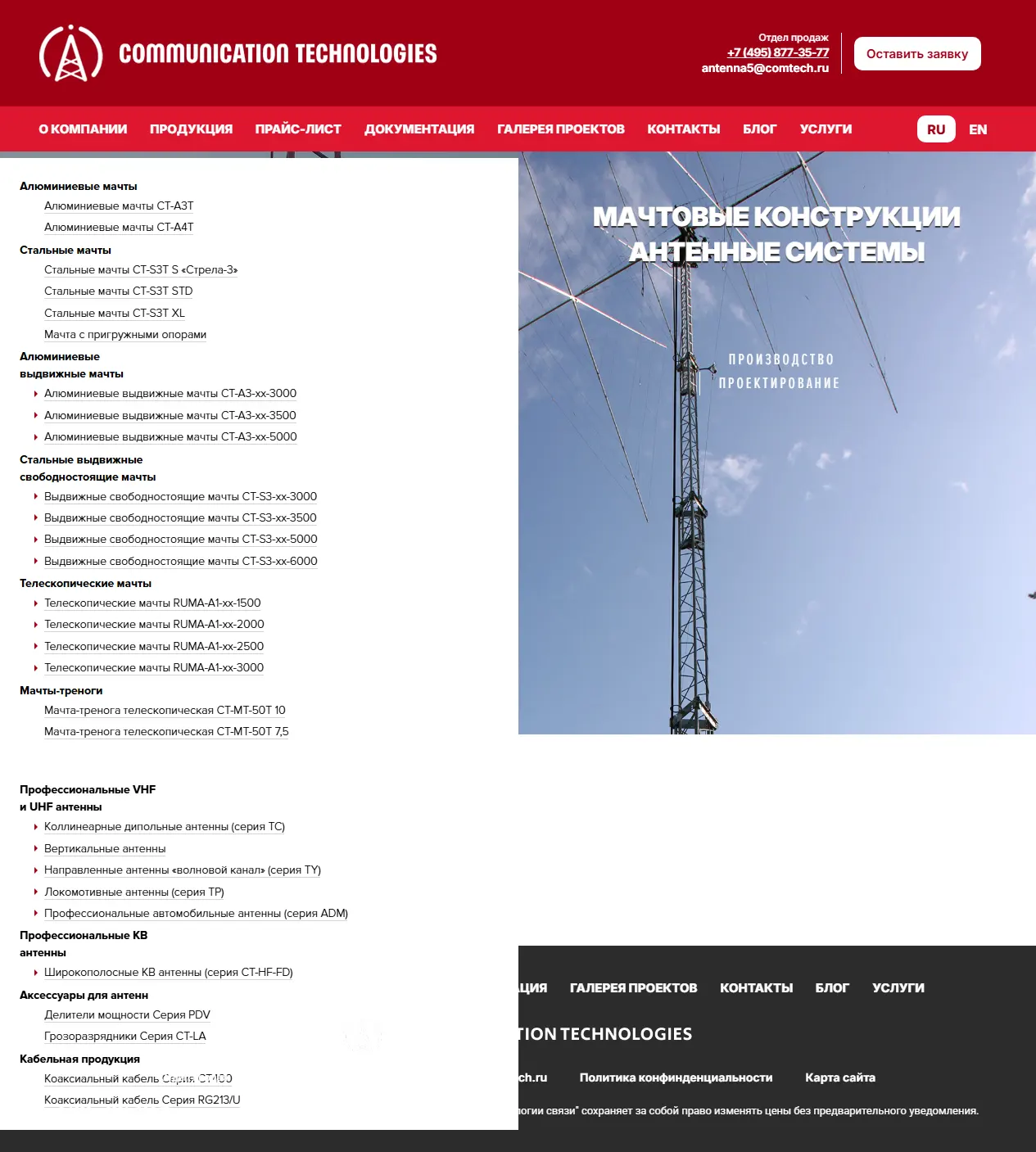The width and height of the screenshot is (1036, 1152).
Task: Go to the ГАЛЕРЕЯ ПРОЕКТОВ top menu item
Action: point(561,129)
